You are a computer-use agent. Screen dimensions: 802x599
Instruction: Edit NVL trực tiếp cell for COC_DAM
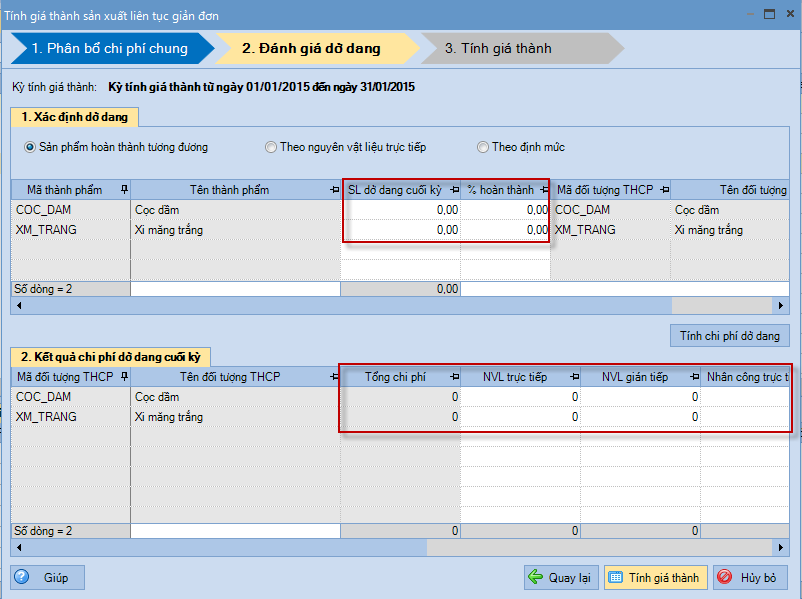520,397
